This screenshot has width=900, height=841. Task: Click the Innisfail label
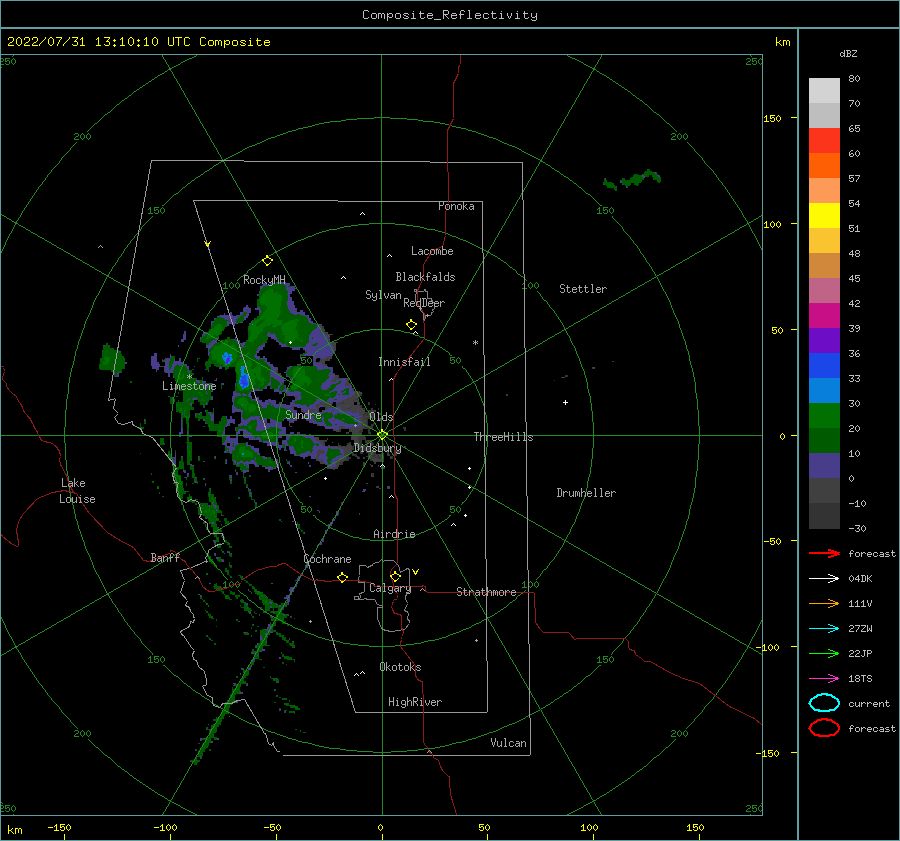point(404,362)
